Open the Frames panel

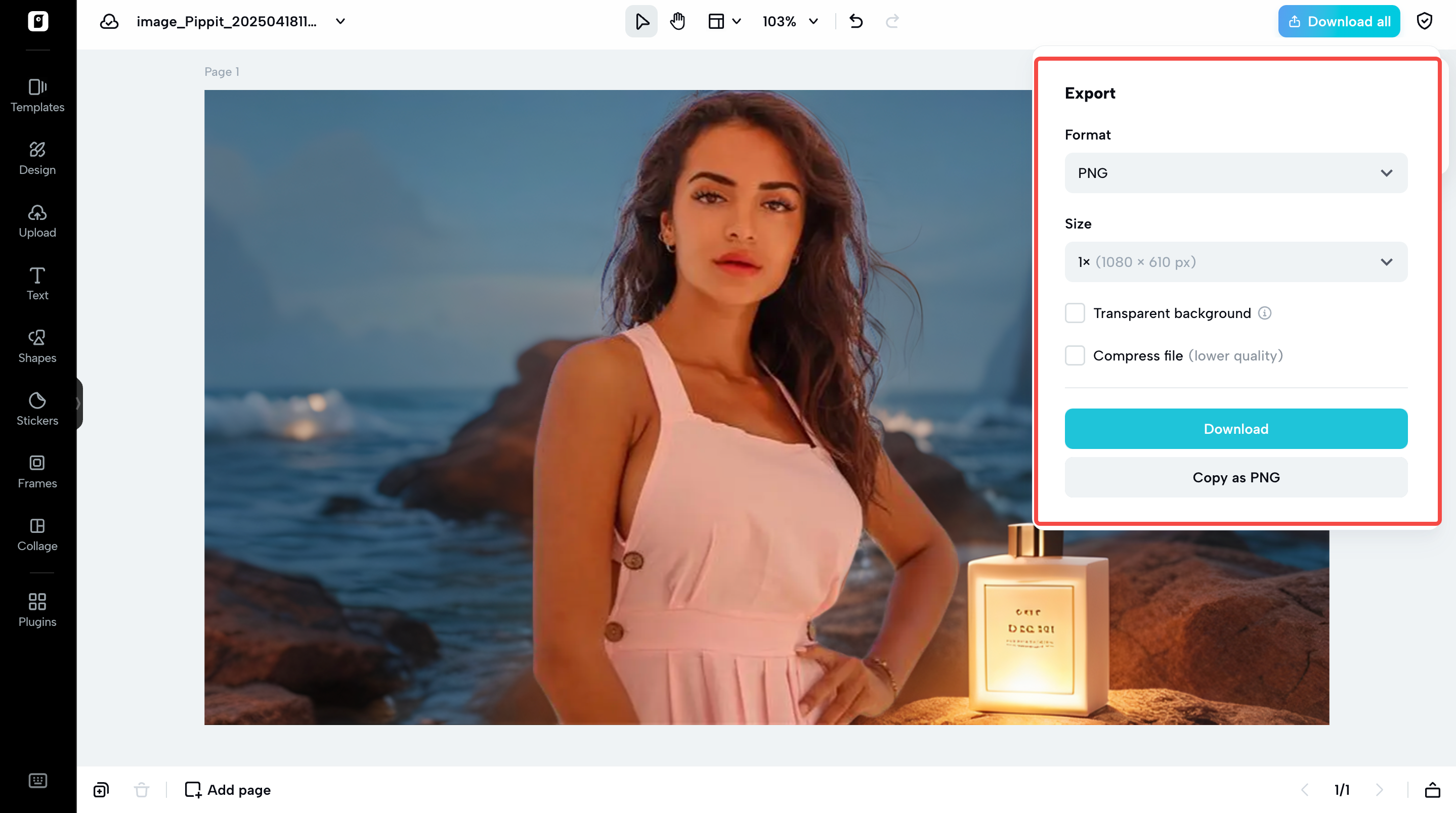coord(37,472)
